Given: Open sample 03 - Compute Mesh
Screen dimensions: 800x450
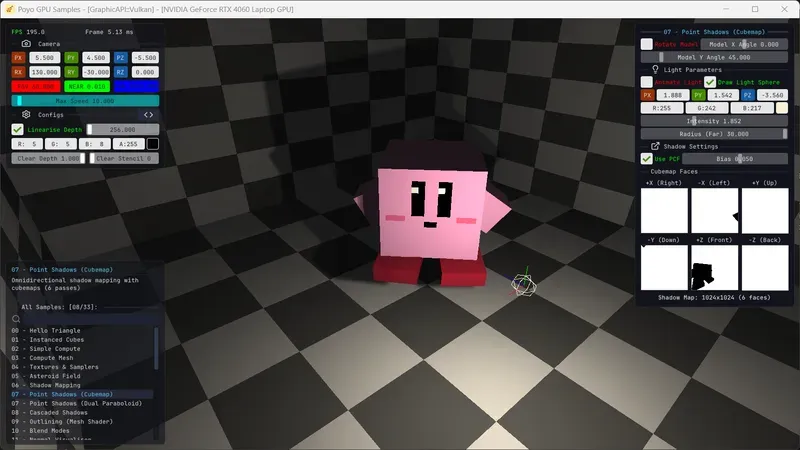Looking at the screenshot, I should click(x=82, y=358).
